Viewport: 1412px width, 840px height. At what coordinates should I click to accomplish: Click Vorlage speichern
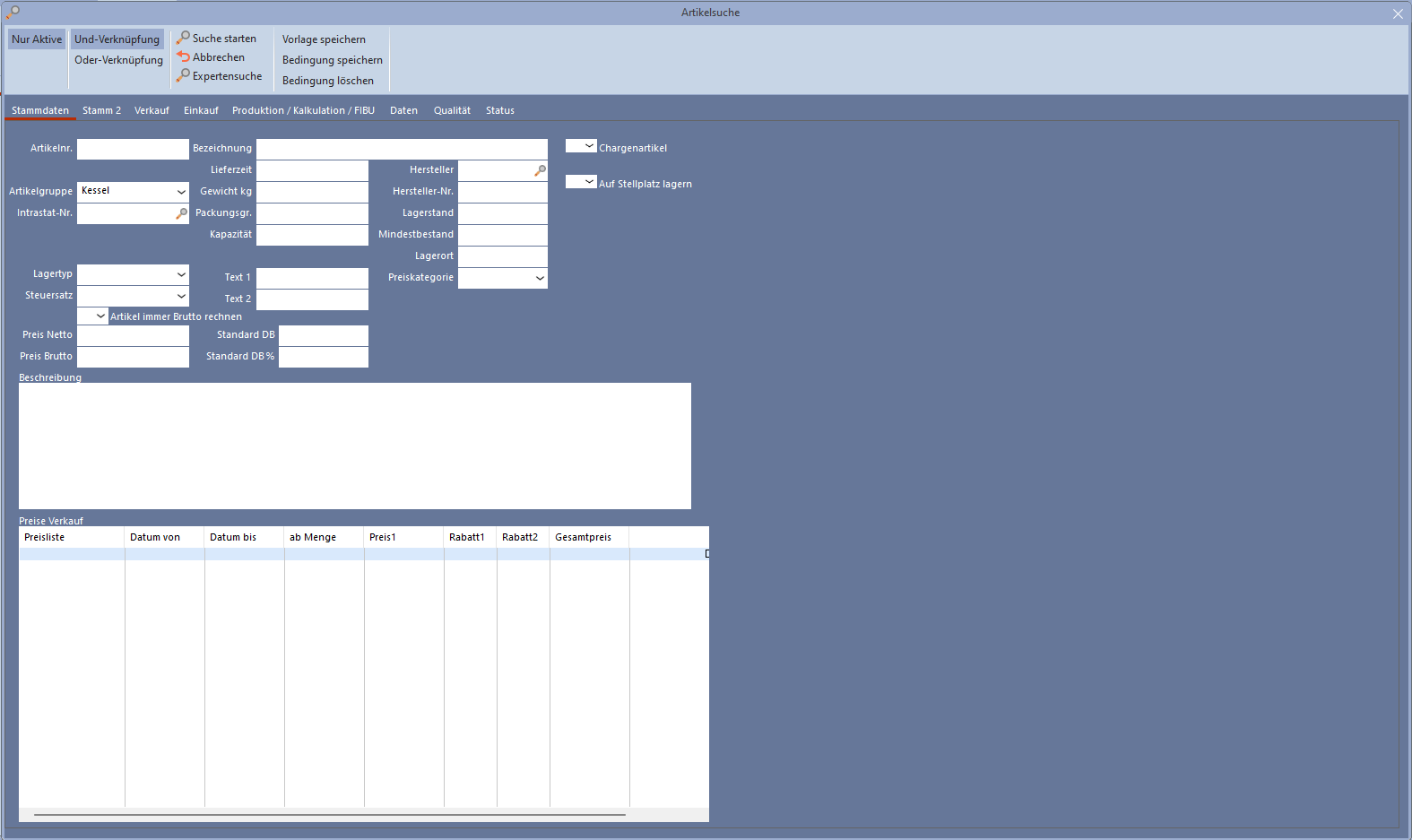click(324, 39)
